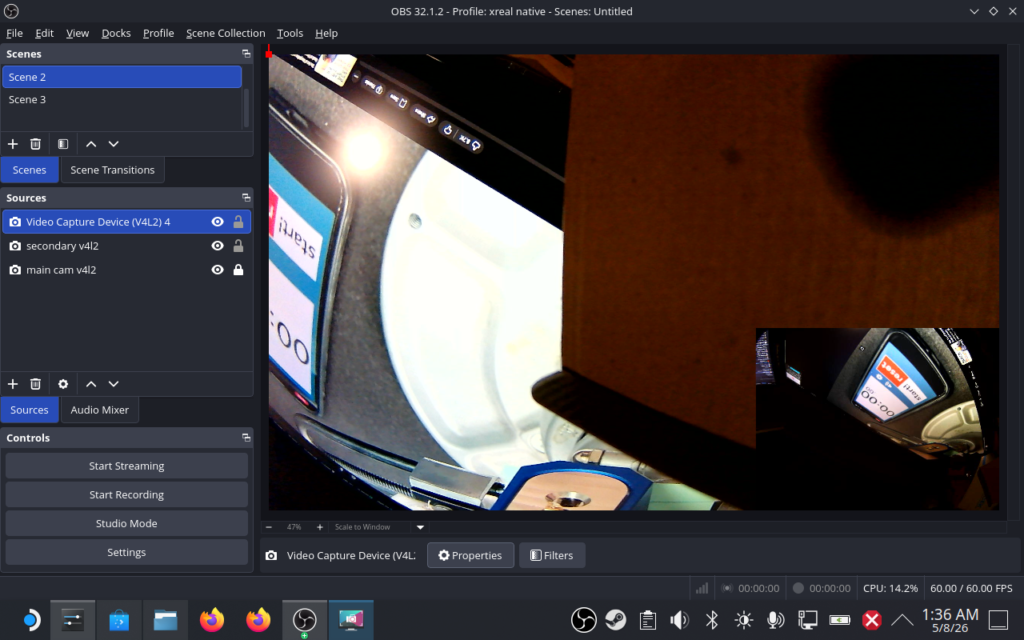Open the Docks menu
This screenshot has height=640, width=1024.
[116, 33]
